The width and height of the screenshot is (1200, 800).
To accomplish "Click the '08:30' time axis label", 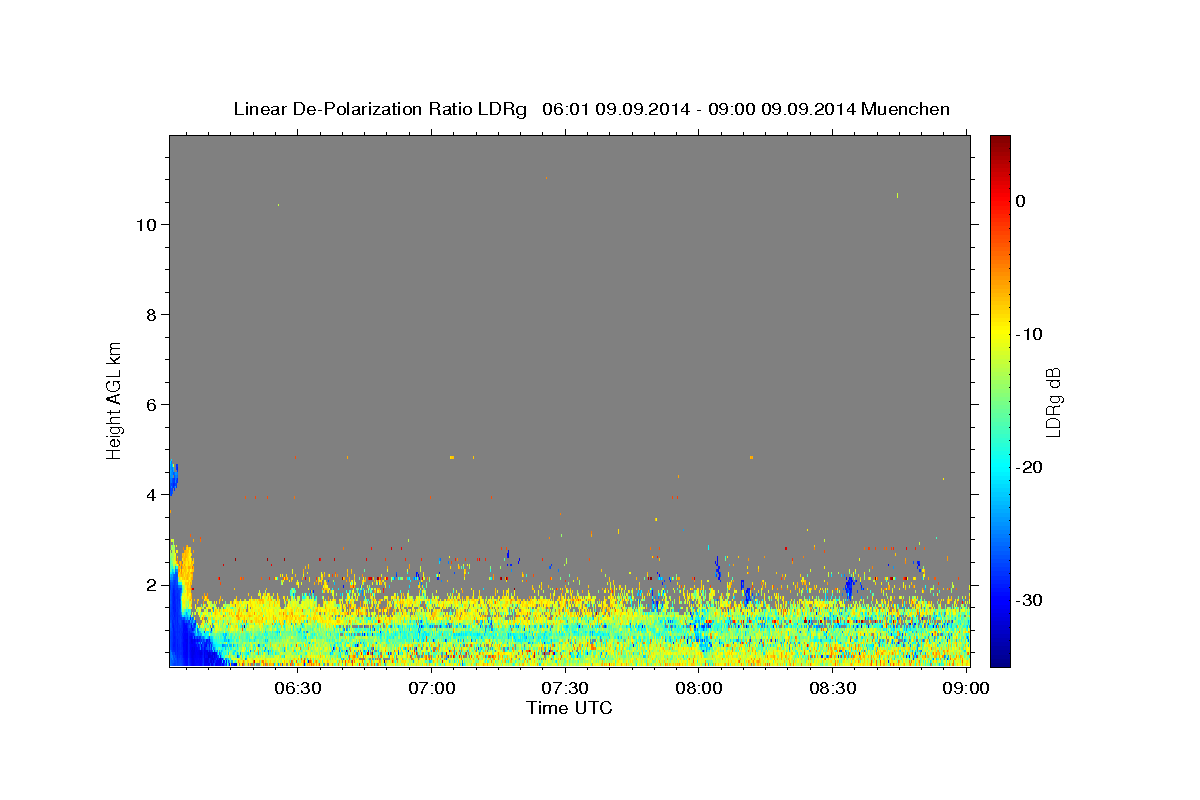I will (833, 688).
